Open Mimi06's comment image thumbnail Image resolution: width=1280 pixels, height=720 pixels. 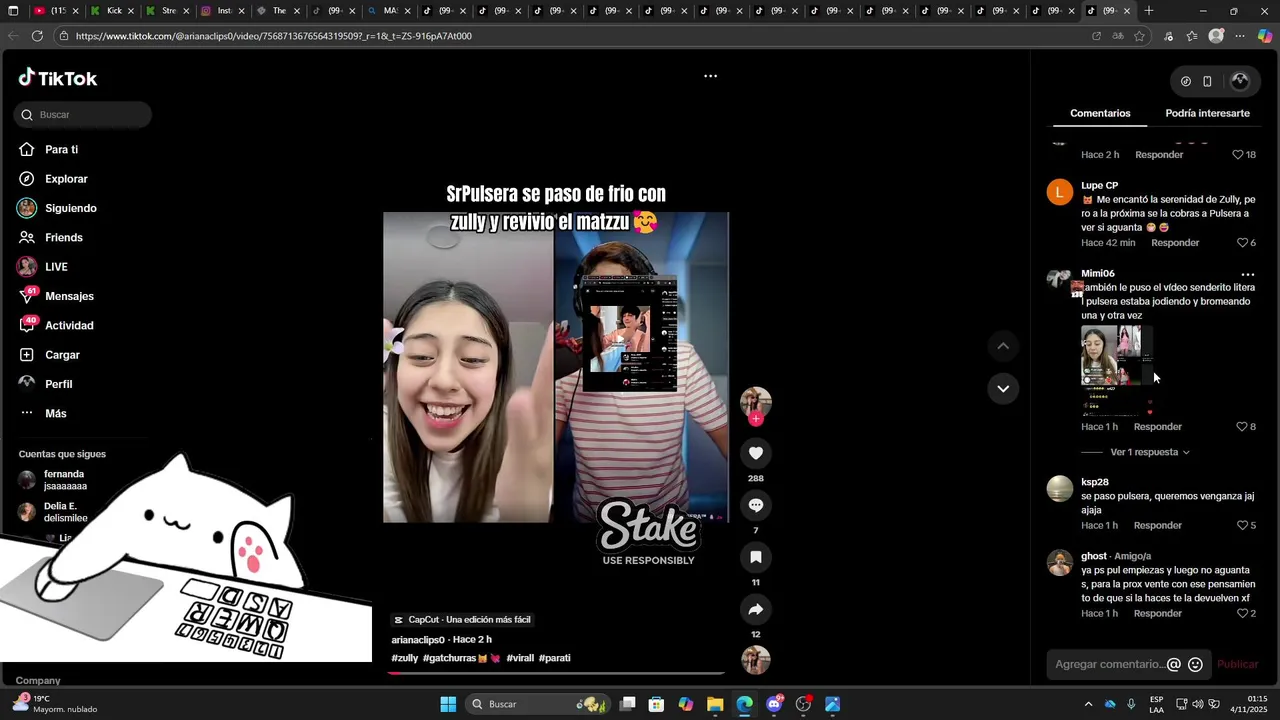click(1118, 370)
